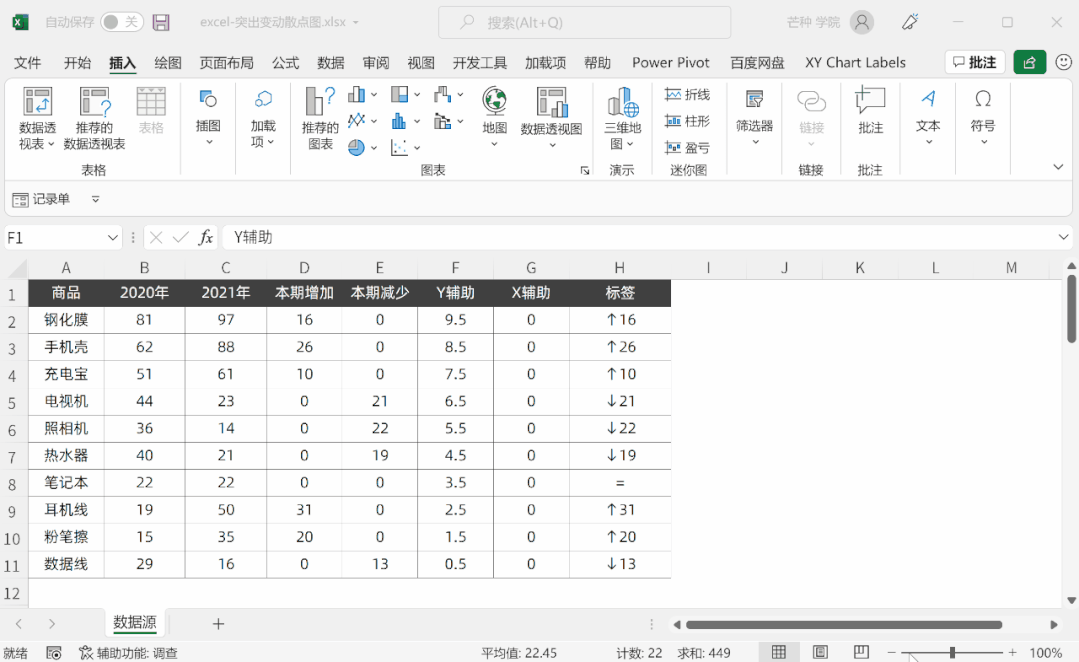Expand the formula bar
1079x662 pixels.
(x=1063, y=237)
